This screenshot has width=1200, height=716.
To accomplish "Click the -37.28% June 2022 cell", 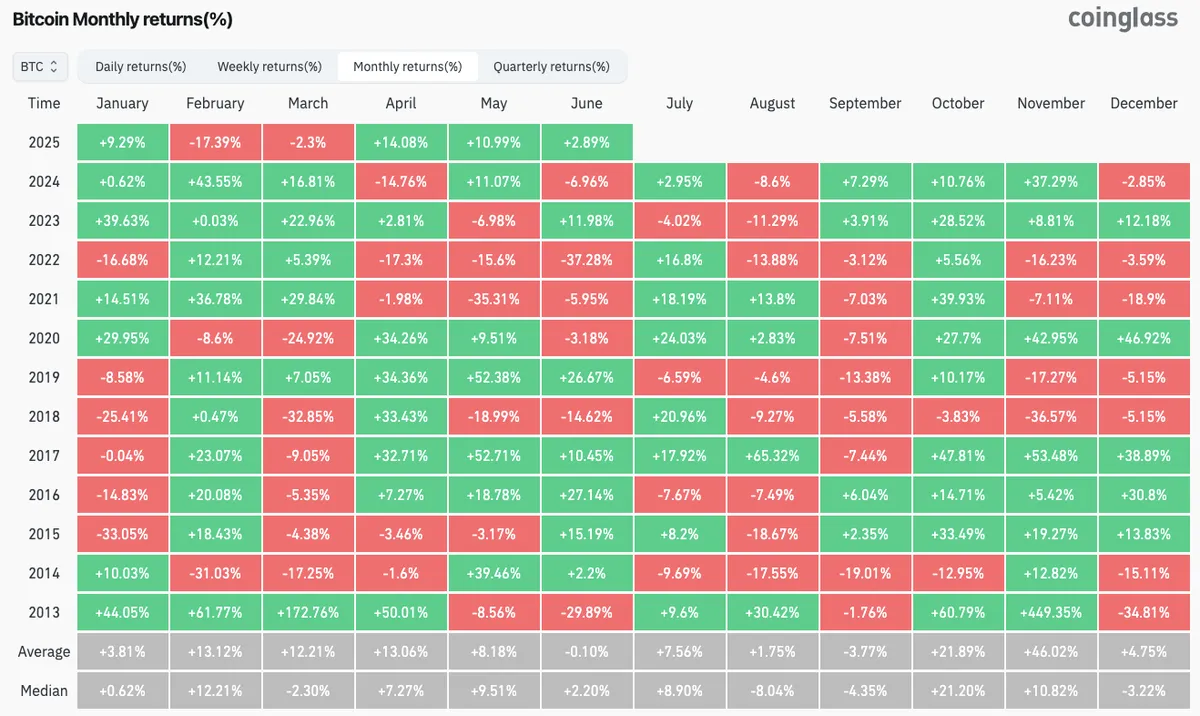I will coord(586,260).
